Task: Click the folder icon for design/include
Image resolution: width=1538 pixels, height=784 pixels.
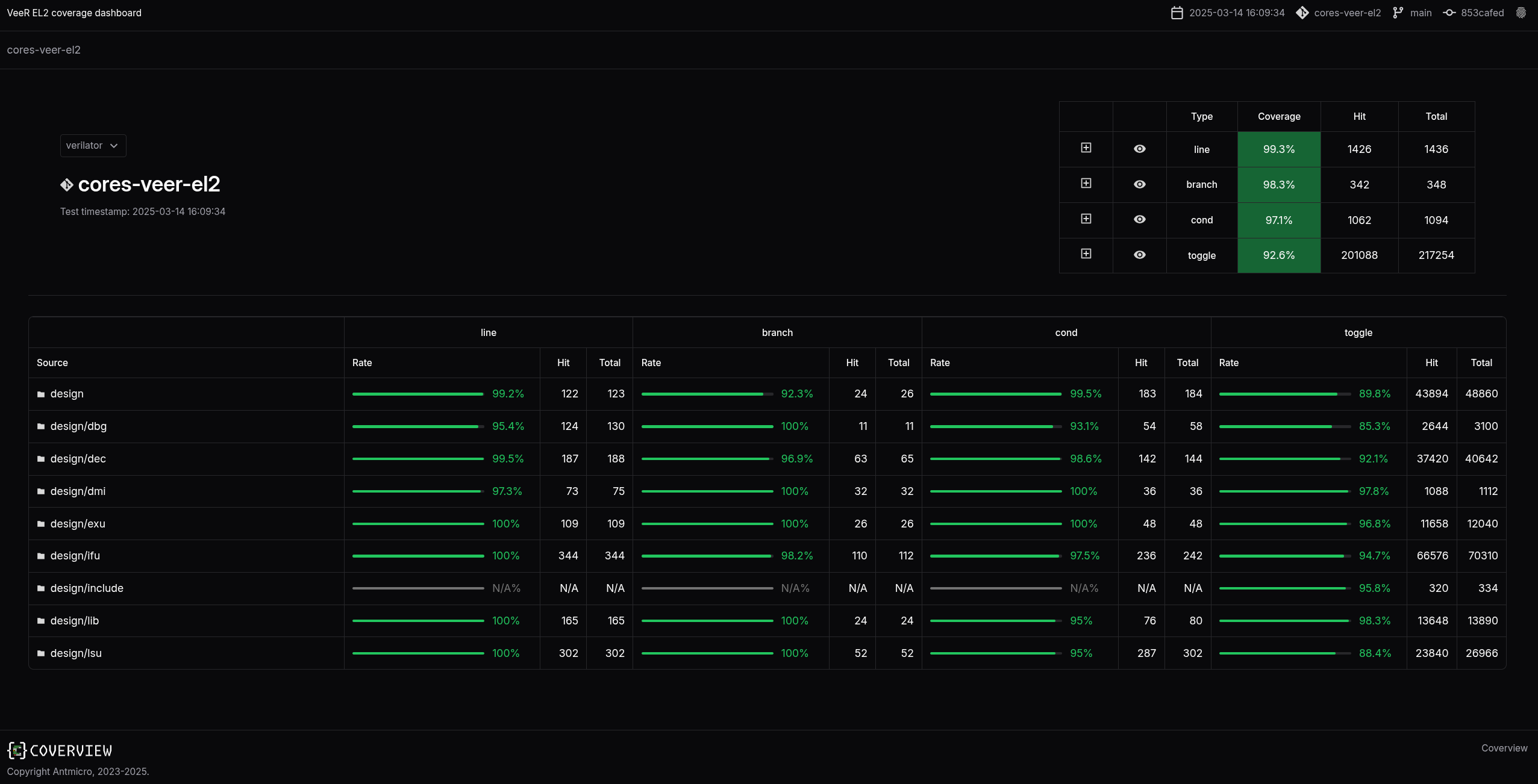Action: [x=41, y=588]
